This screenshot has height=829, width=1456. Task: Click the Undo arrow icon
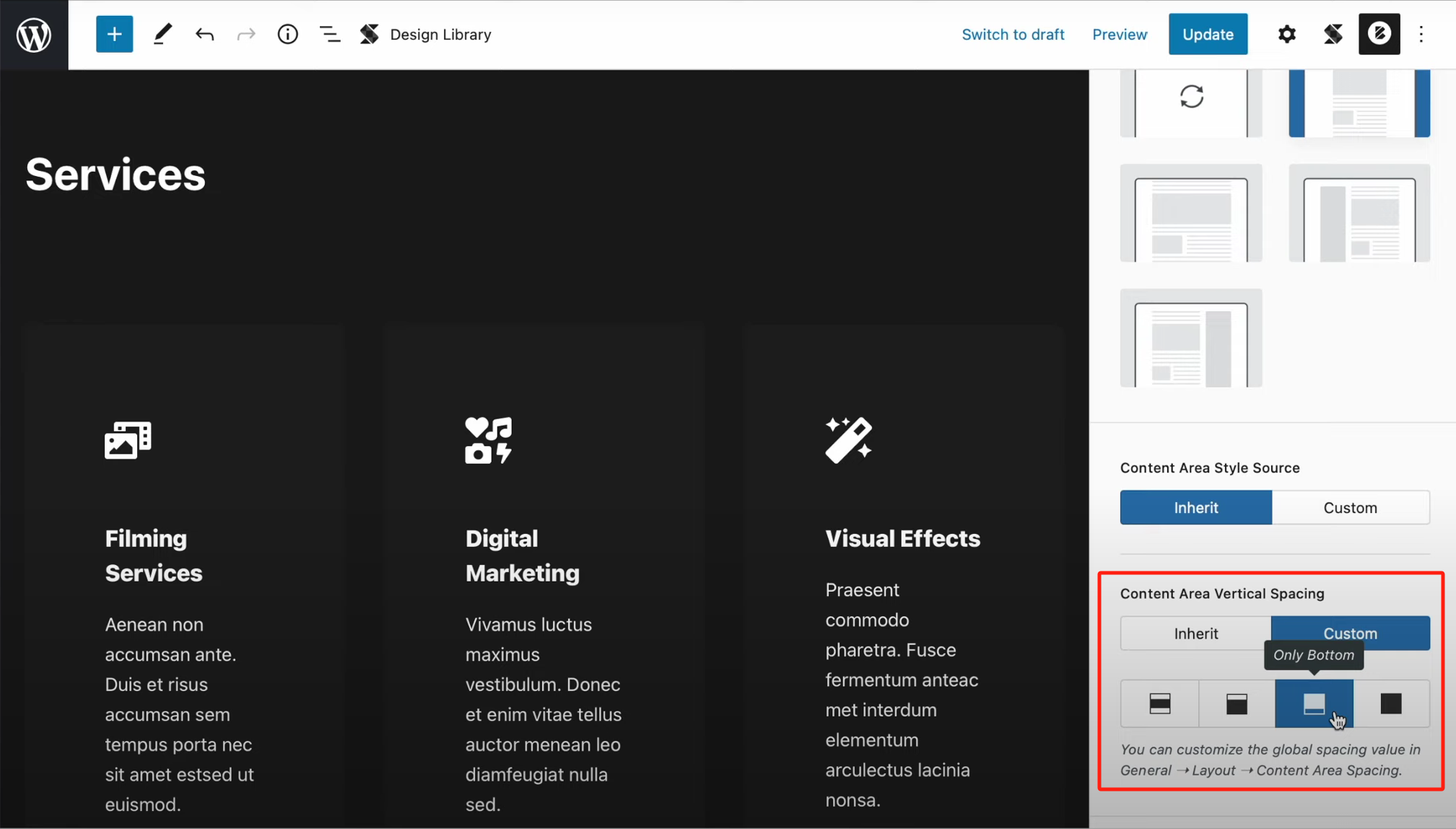pyautogui.click(x=204, y=34)
